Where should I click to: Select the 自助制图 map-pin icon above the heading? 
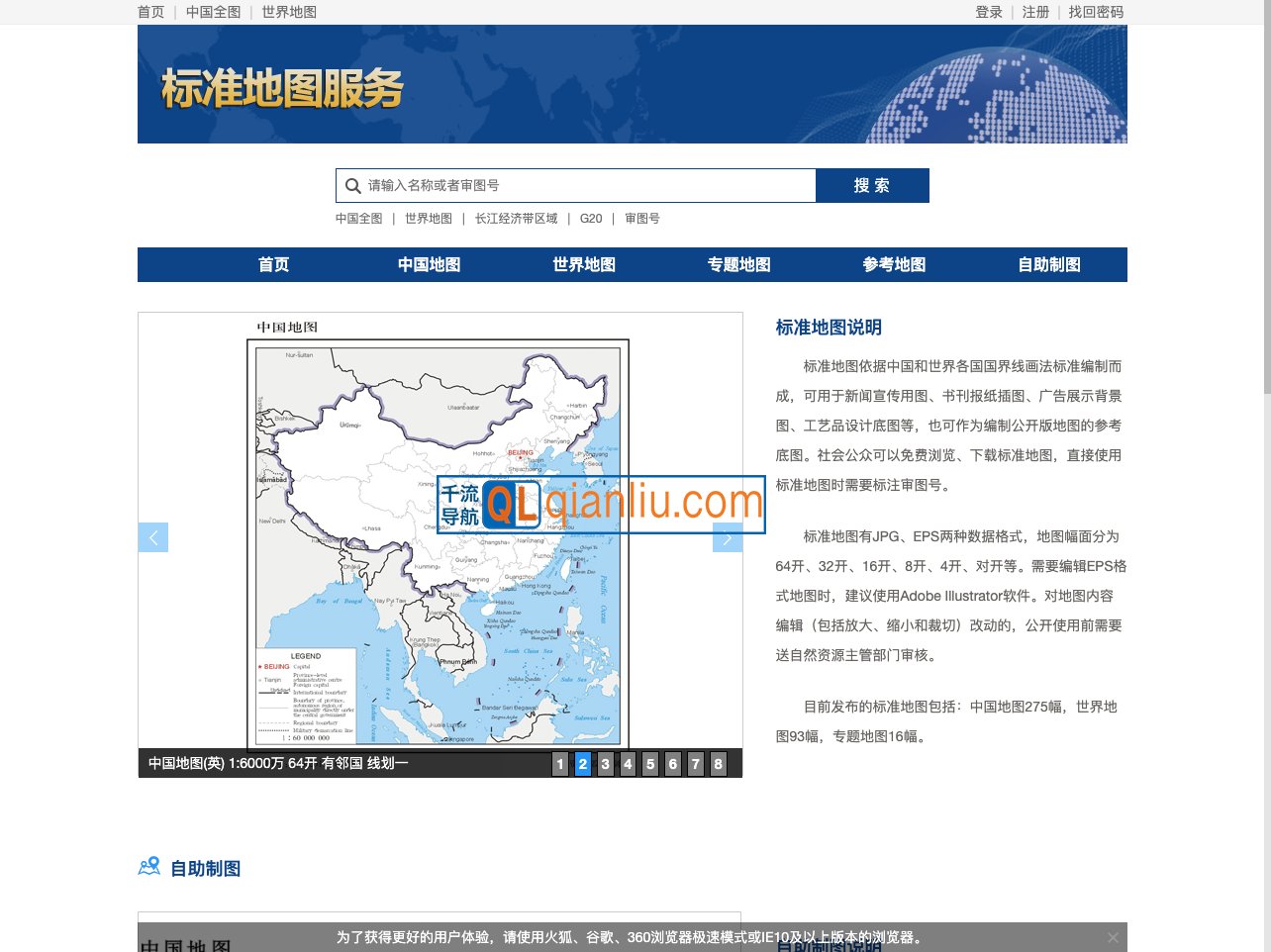pos(148,865)
